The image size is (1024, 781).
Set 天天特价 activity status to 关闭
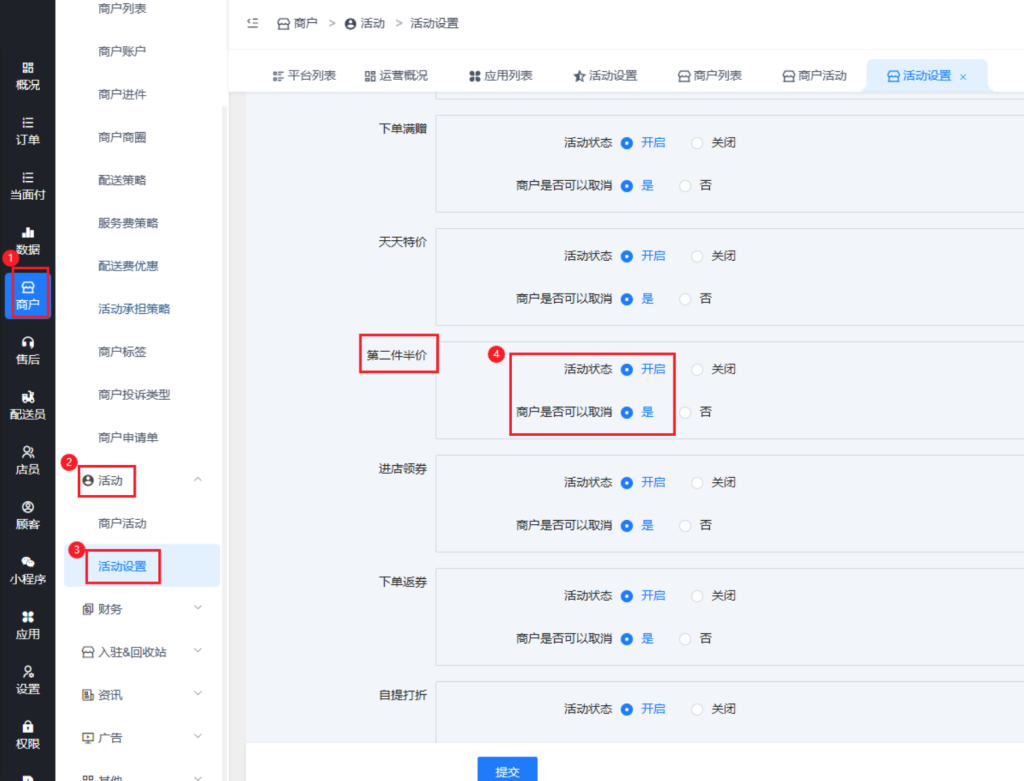[697, 256]
